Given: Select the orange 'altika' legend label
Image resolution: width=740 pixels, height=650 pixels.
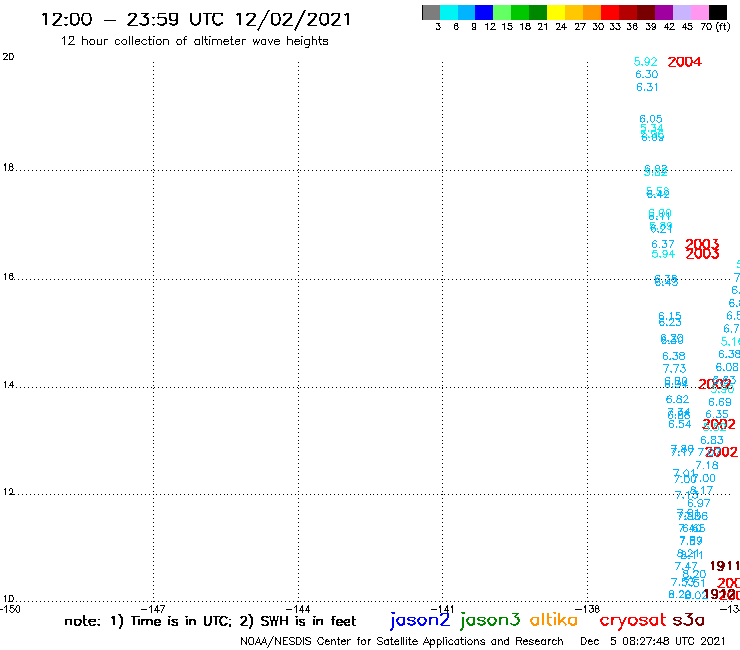Looking at the screenshot, I should pos(554,620).
